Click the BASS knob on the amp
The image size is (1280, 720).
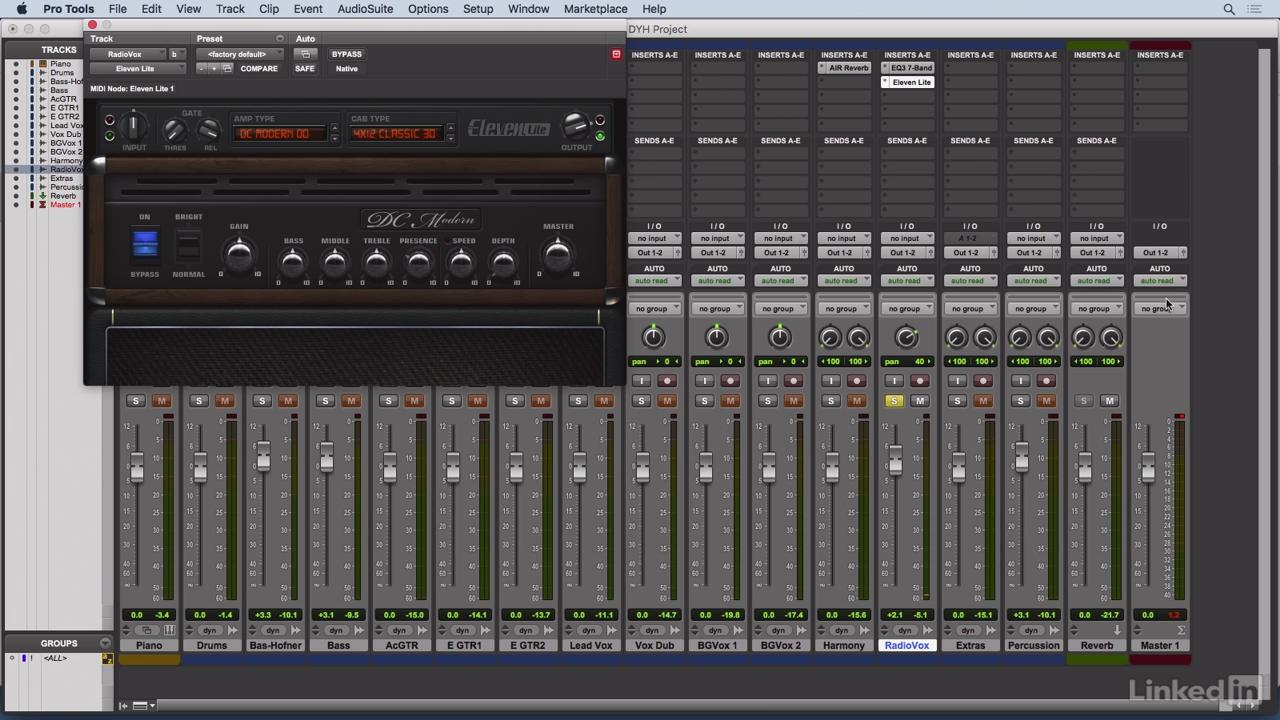(293, 264)
